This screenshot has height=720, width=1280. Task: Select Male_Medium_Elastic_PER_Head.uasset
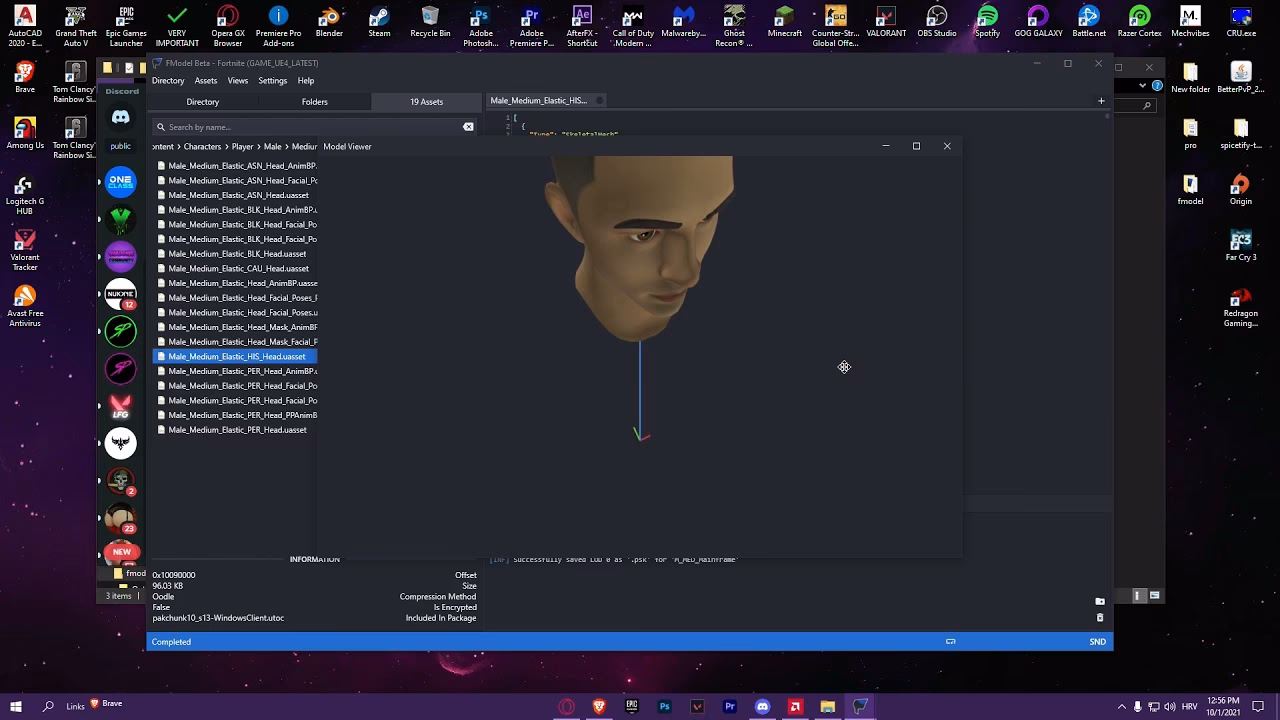[235, 430]
